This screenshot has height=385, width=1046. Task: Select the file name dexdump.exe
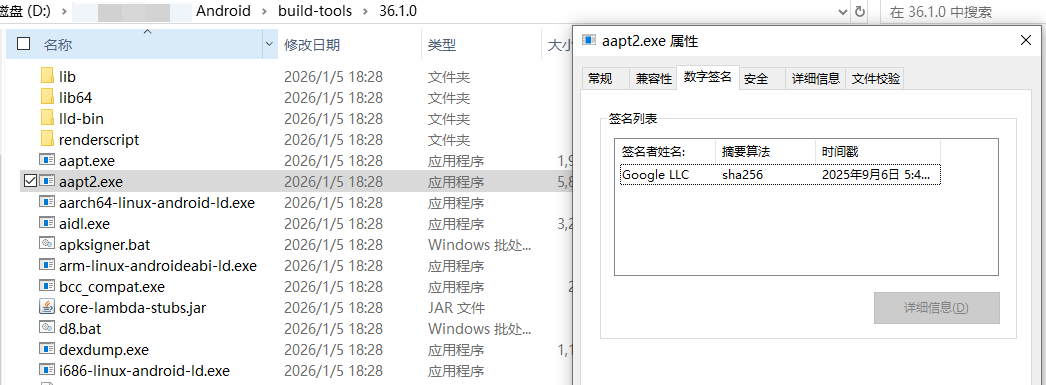pos(104,350)
